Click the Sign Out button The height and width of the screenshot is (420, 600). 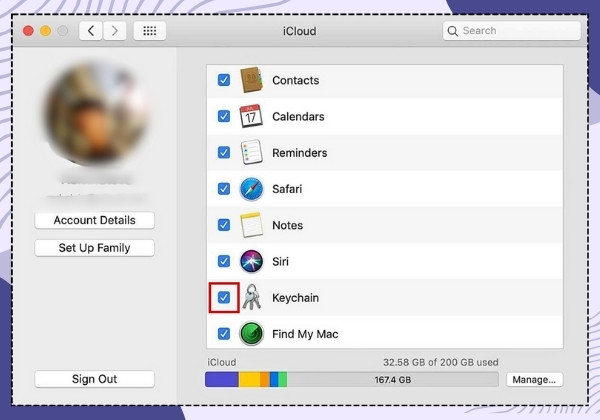95,379
